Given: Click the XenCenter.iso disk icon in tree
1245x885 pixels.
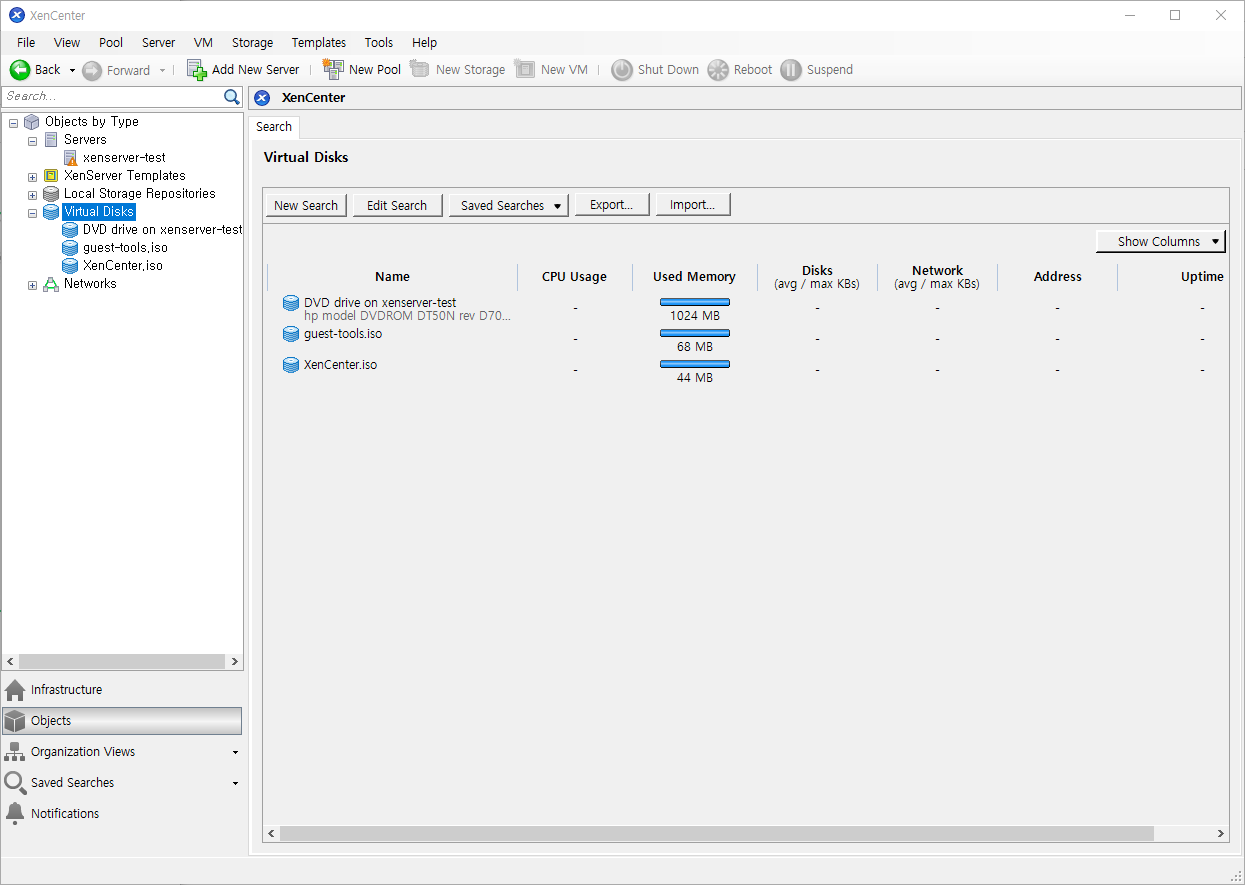Looking at the screenshot, I should 70,266.
